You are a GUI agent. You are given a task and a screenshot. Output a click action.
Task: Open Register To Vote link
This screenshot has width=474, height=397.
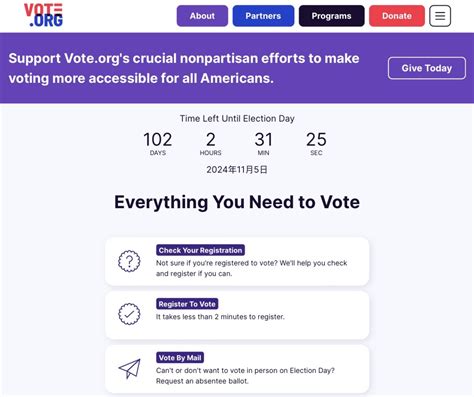coord(187,304)
